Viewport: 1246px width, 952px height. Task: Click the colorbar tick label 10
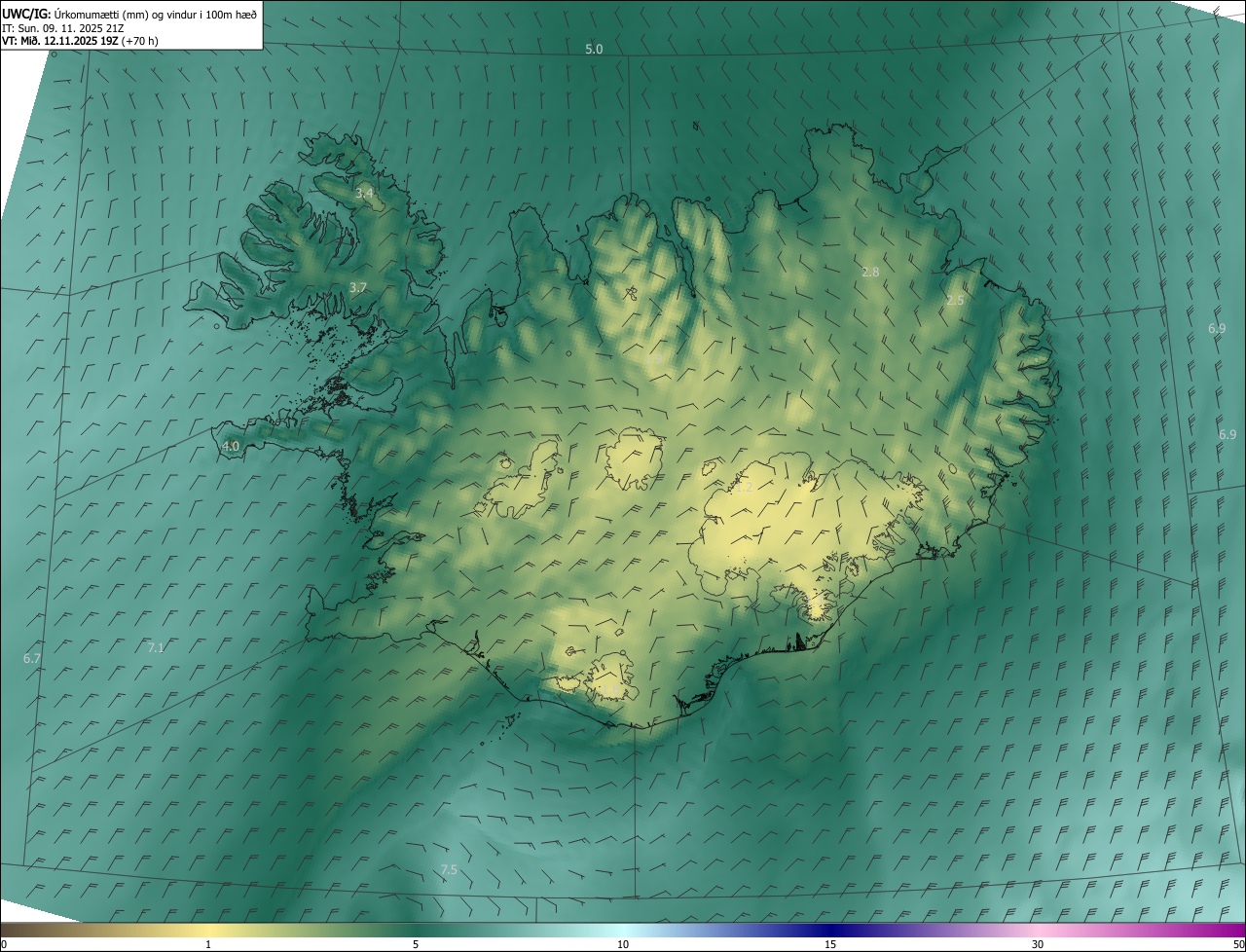click(623, 945)
